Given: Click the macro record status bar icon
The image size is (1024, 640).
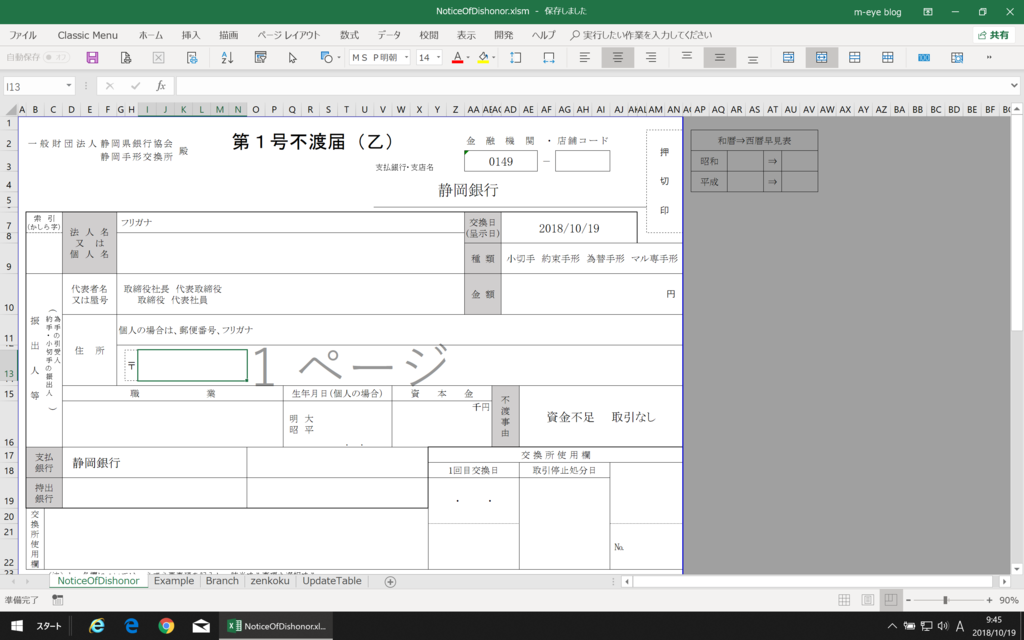Looking at the screenshot, I should [x=57, y=600].
